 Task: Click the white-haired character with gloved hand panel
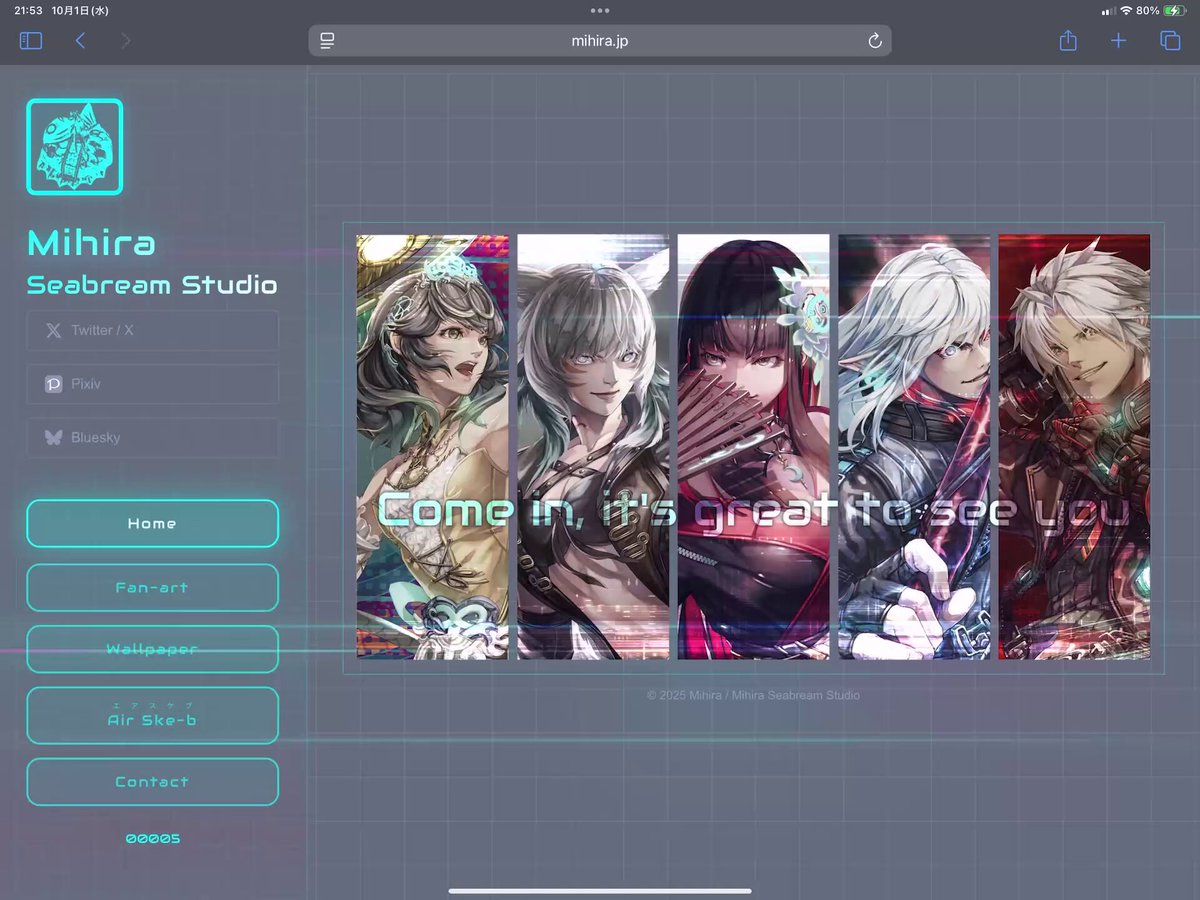(914, 447)
